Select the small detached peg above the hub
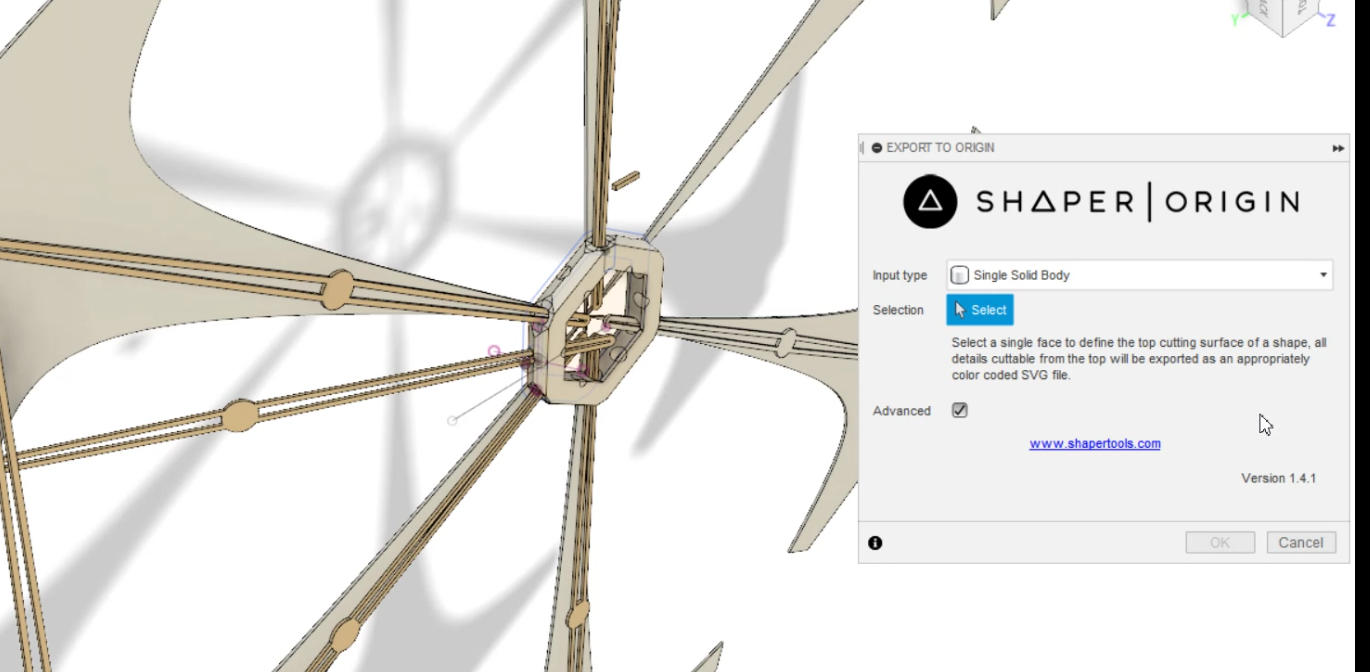This screenshot has width=1370, height=672. (x=626, y=181)
